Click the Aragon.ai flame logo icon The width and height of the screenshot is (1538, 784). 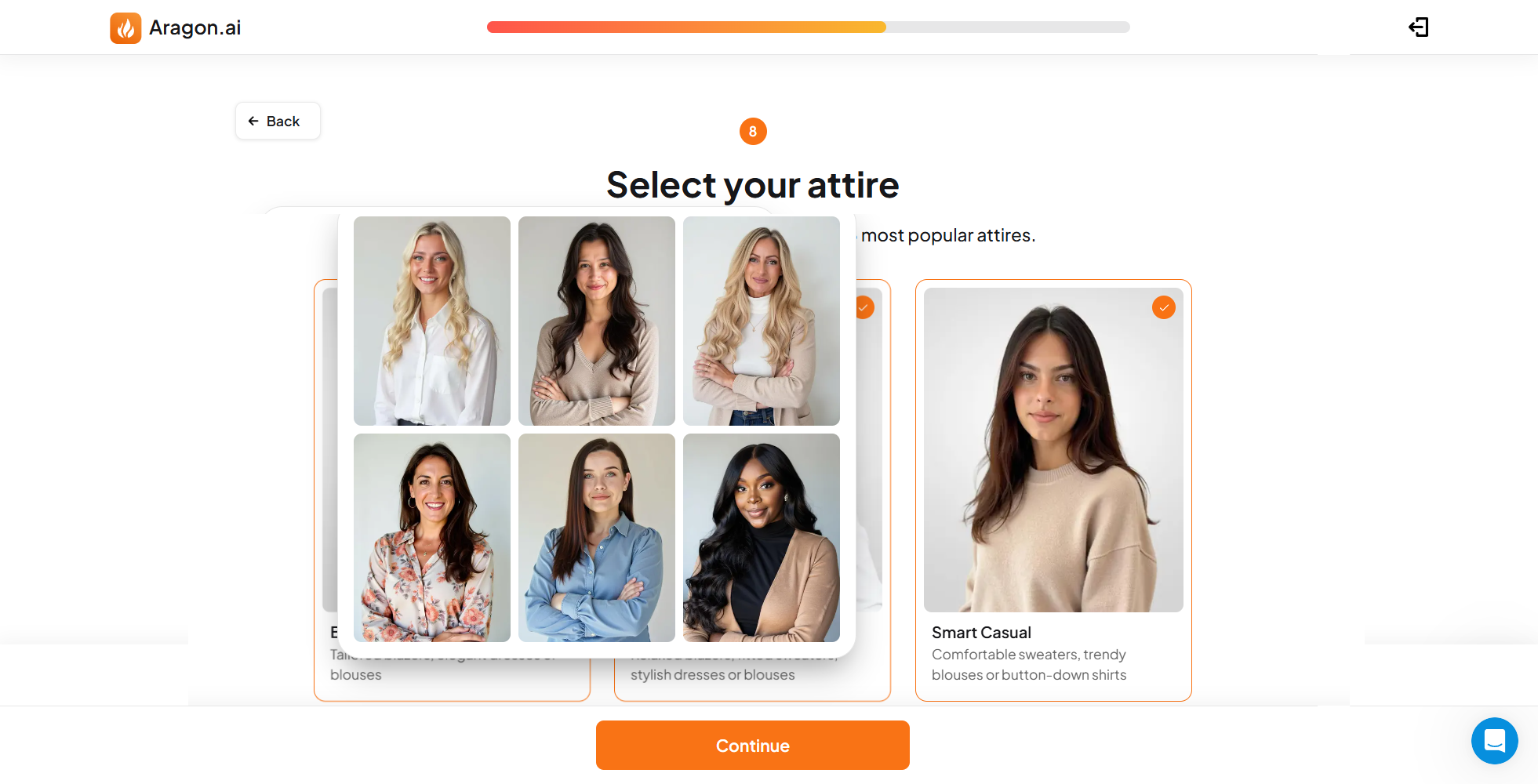pyautogui.click(x=125, y=27)
